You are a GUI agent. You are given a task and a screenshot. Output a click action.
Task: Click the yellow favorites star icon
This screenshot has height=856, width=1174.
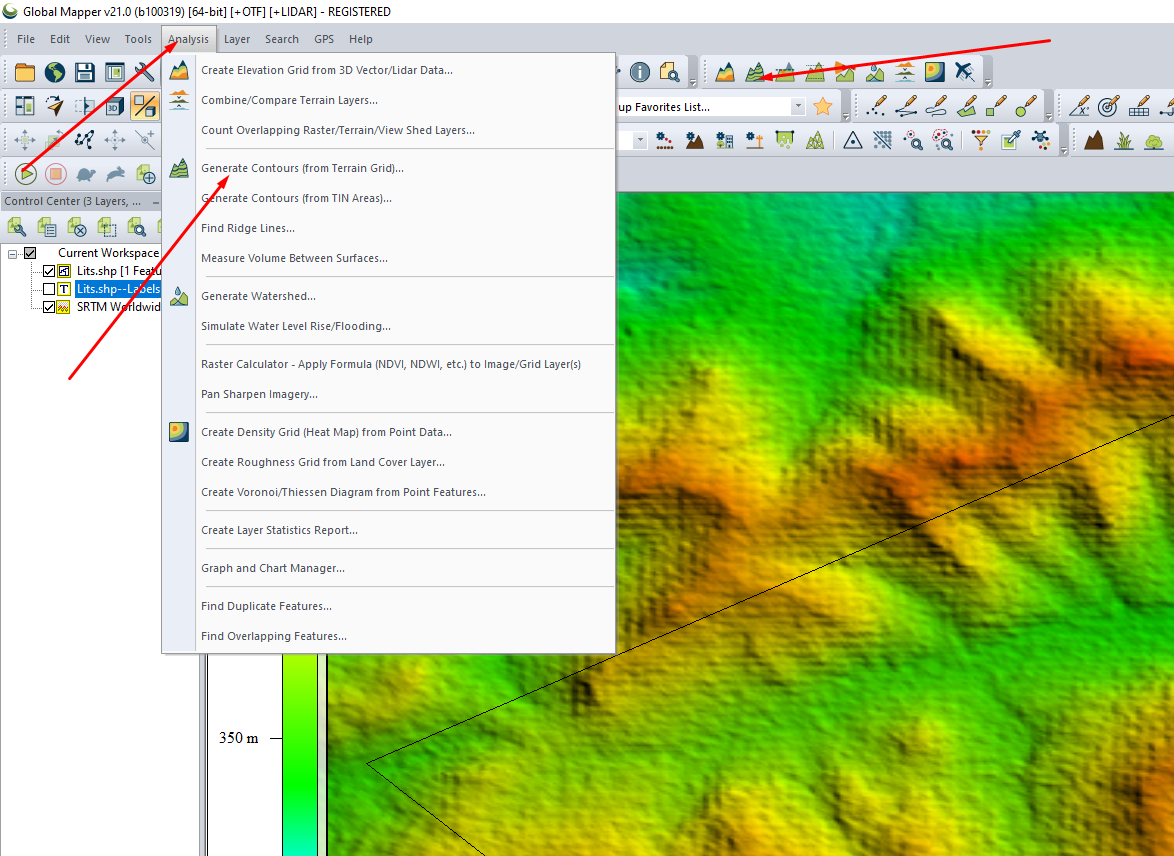pos(823,106)
